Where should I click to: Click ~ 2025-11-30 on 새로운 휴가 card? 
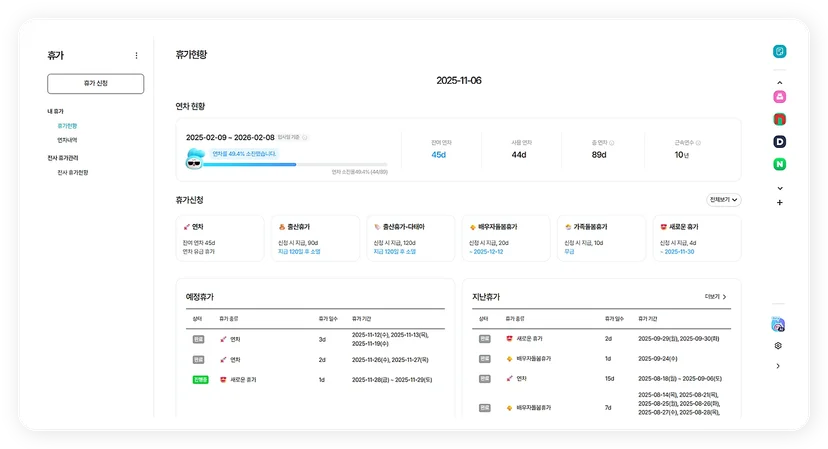pyautogui.click(x=677, y=252)
